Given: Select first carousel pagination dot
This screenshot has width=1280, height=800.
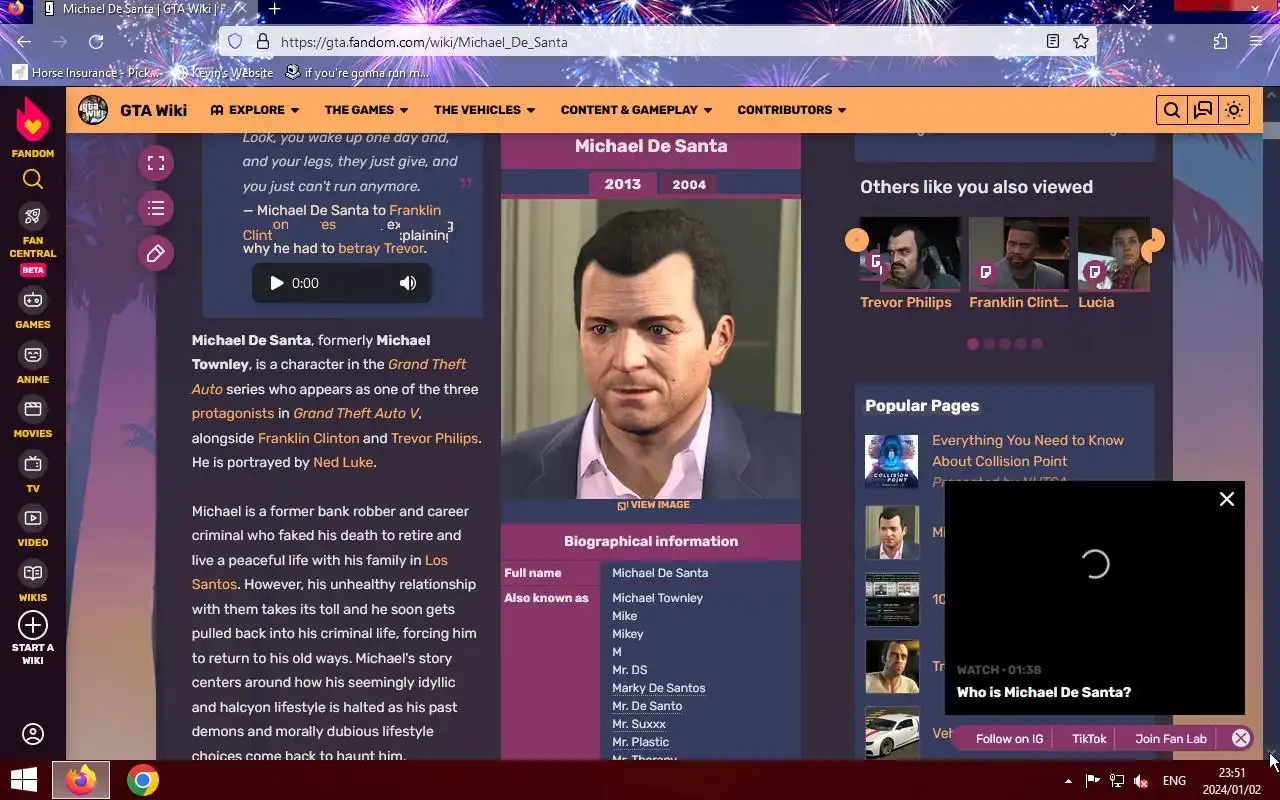Looking at the screenshot, I should [x=973, y=344].
